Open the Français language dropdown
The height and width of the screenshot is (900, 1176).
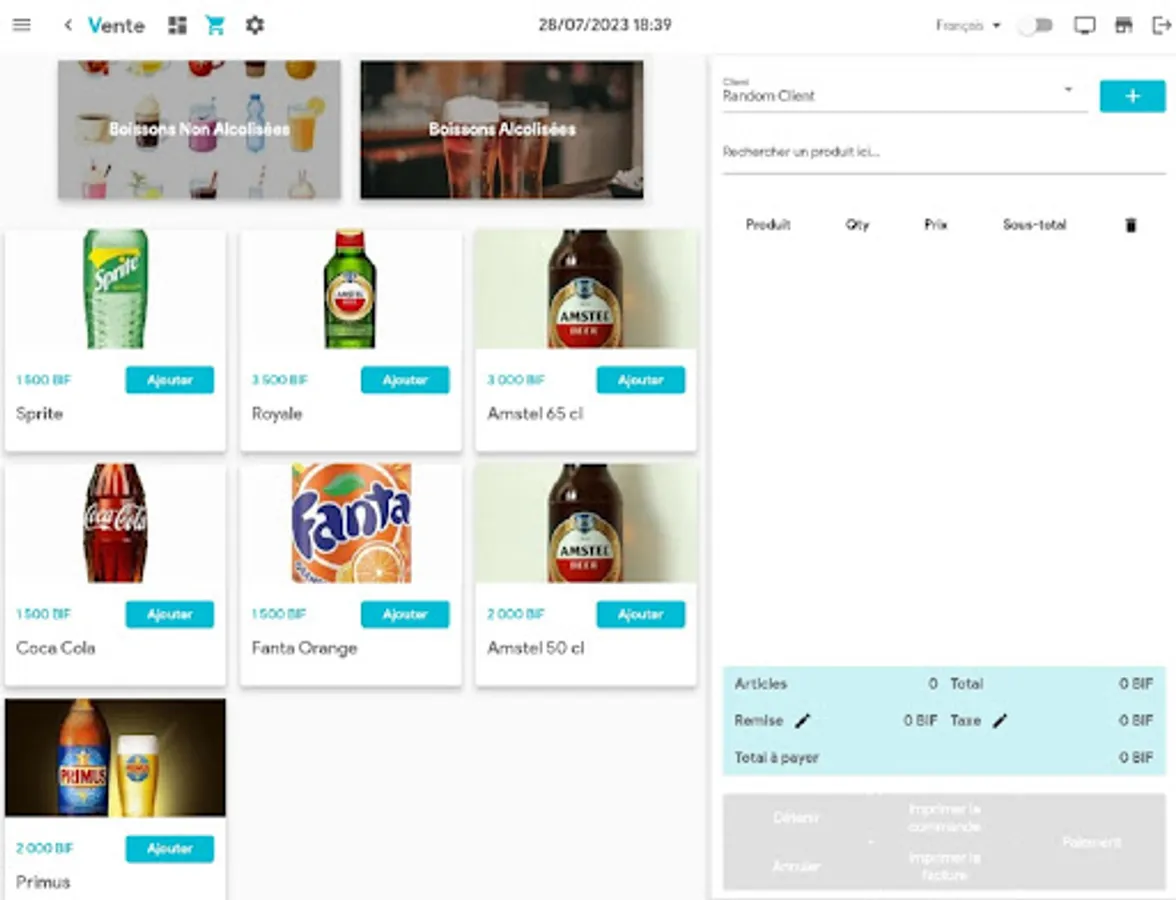tap(968, 26)
